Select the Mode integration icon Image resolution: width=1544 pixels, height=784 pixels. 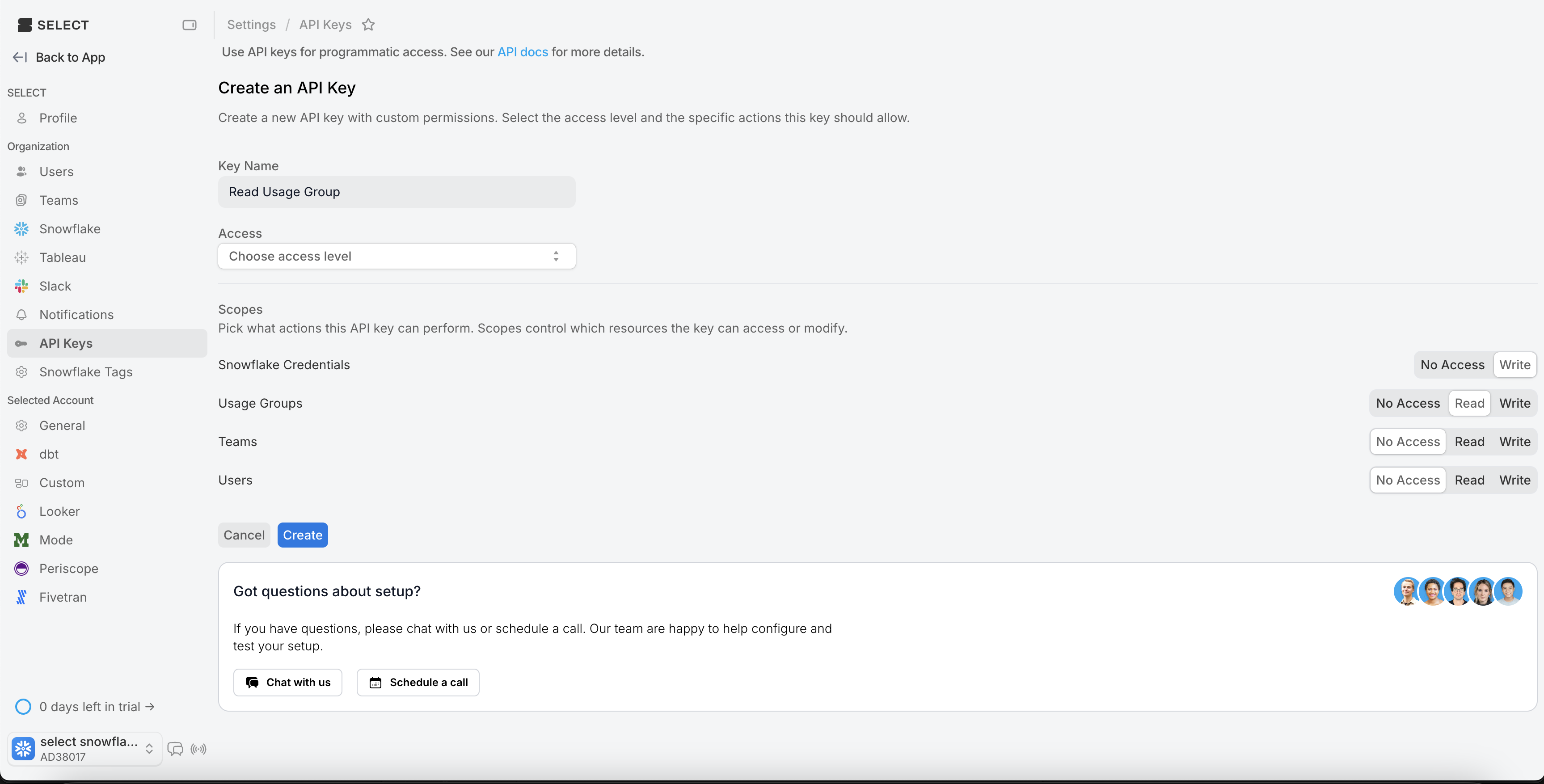pyautogui.click(x=21, y=540)
